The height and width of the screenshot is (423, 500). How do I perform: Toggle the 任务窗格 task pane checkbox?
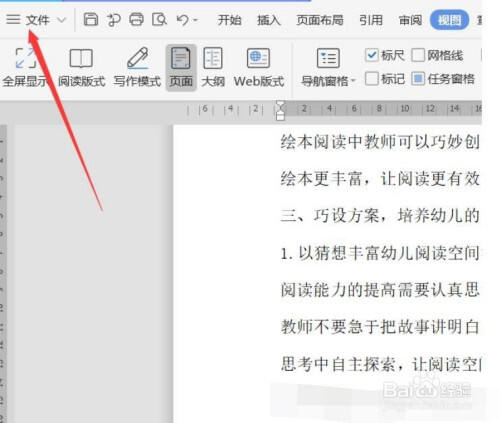(x=418, y=79)
